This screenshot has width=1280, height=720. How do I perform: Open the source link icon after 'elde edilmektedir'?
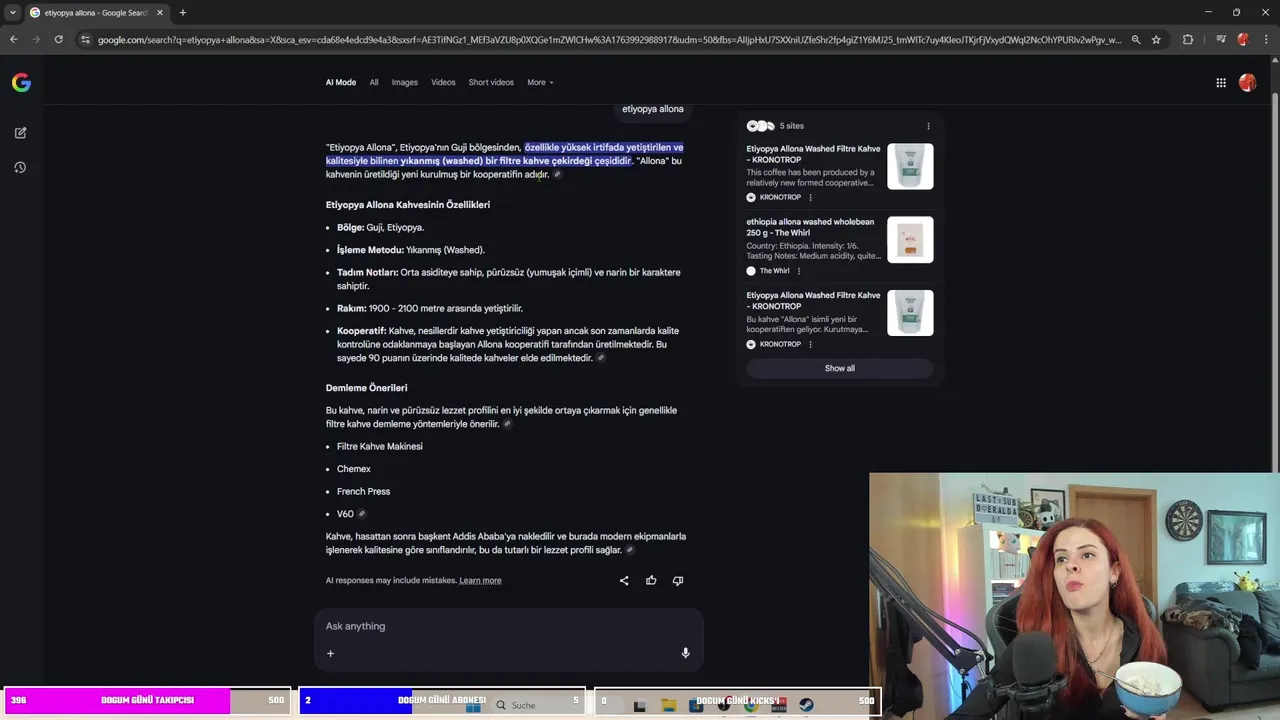(x=601, y=358)
